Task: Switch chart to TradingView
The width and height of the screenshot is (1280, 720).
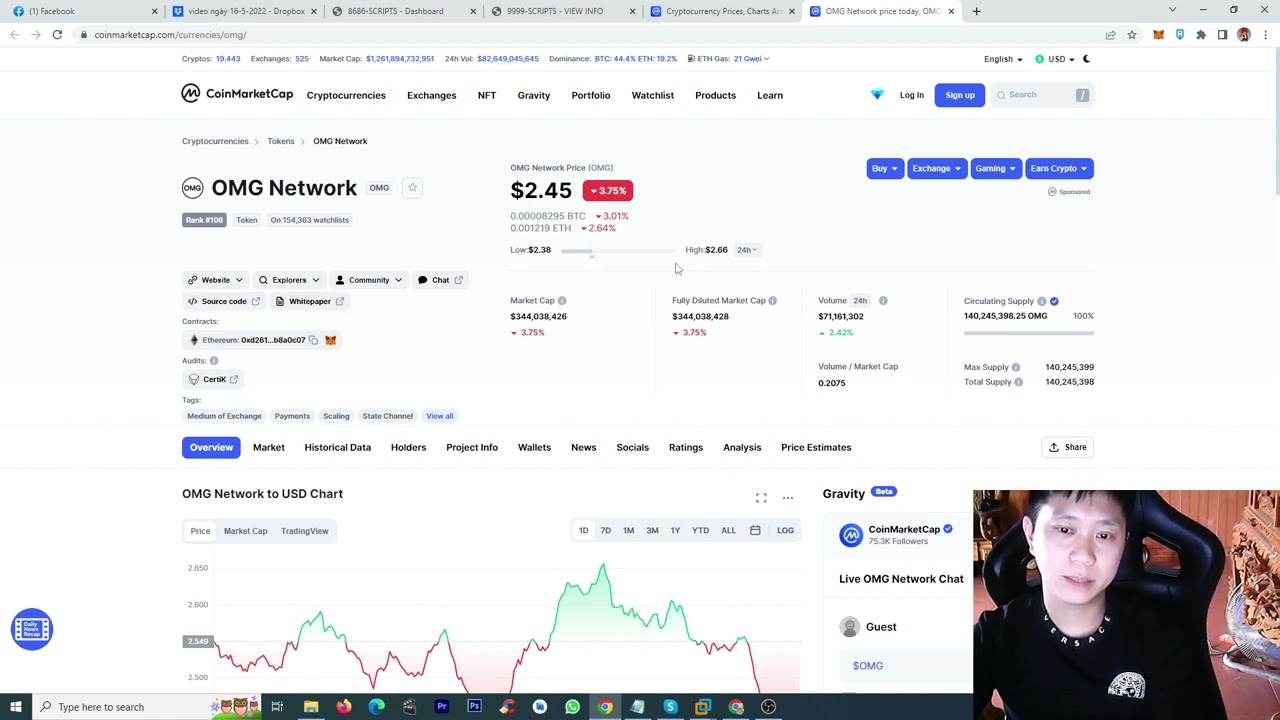Action: [304, 531]
